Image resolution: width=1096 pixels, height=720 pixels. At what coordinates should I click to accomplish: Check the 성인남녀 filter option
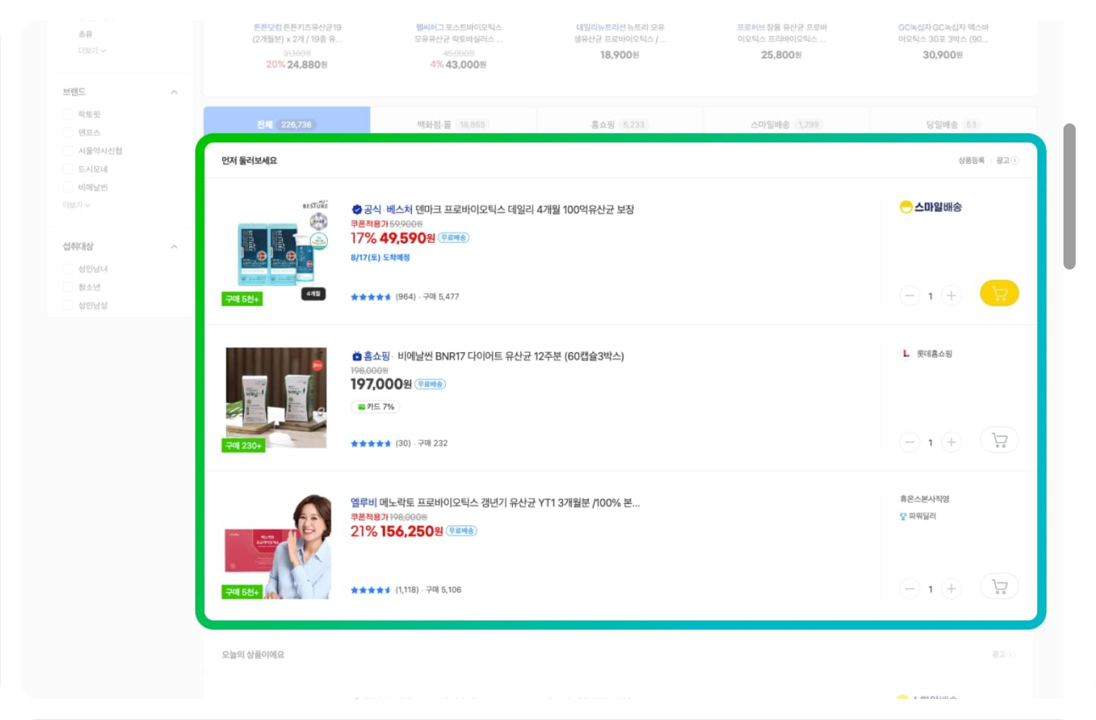pos(68,268)
